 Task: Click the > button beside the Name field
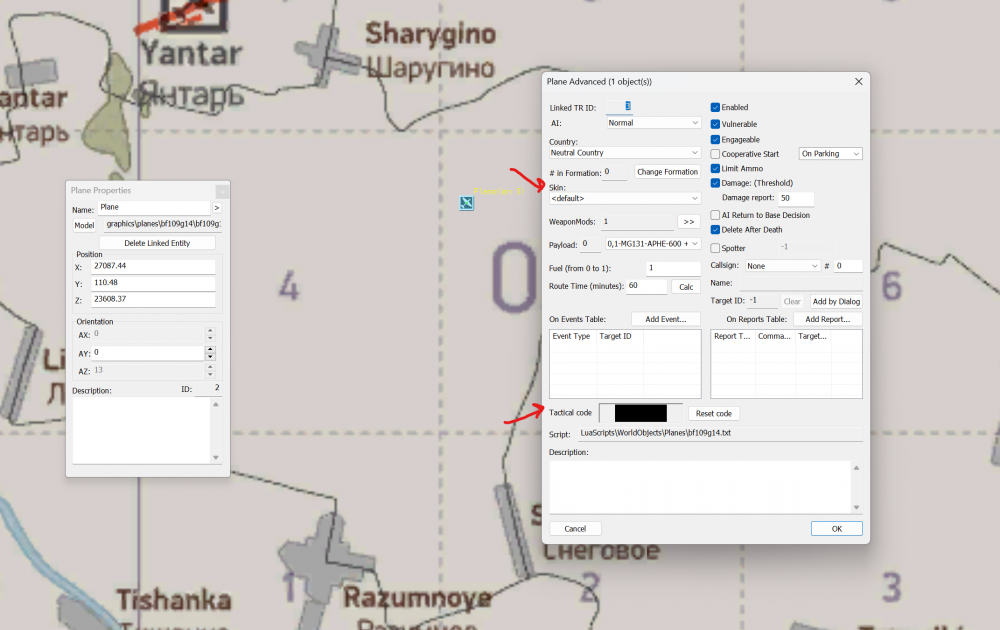[x=216, y=208]
